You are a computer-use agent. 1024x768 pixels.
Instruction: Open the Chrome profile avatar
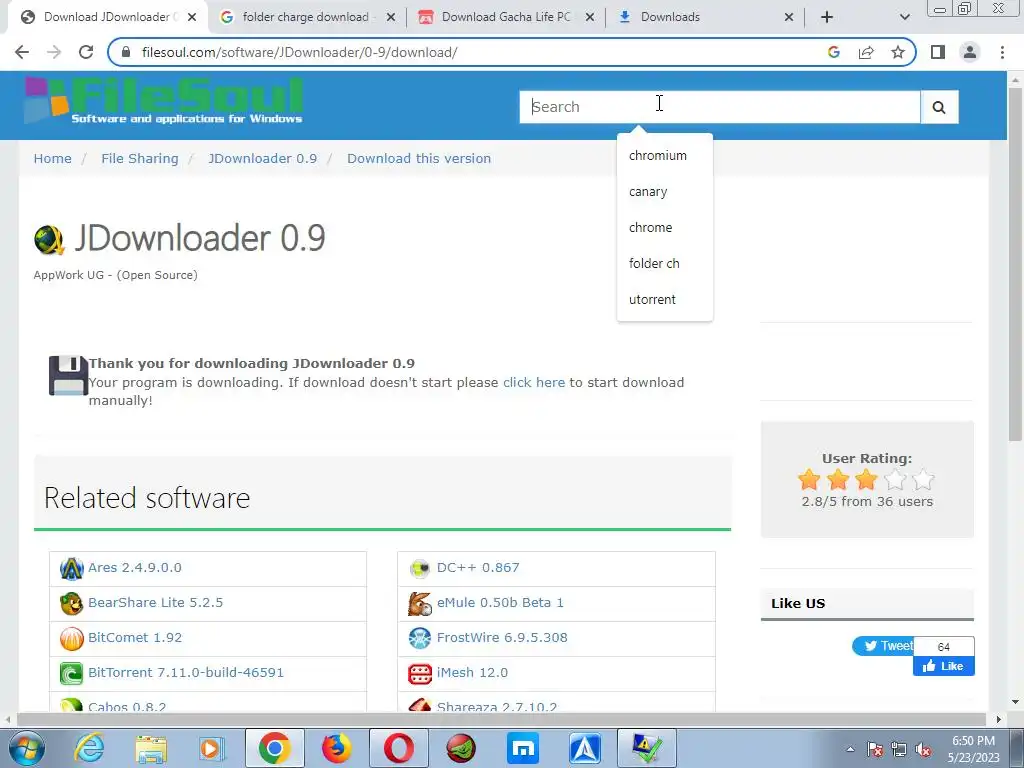tap(970, 52)
